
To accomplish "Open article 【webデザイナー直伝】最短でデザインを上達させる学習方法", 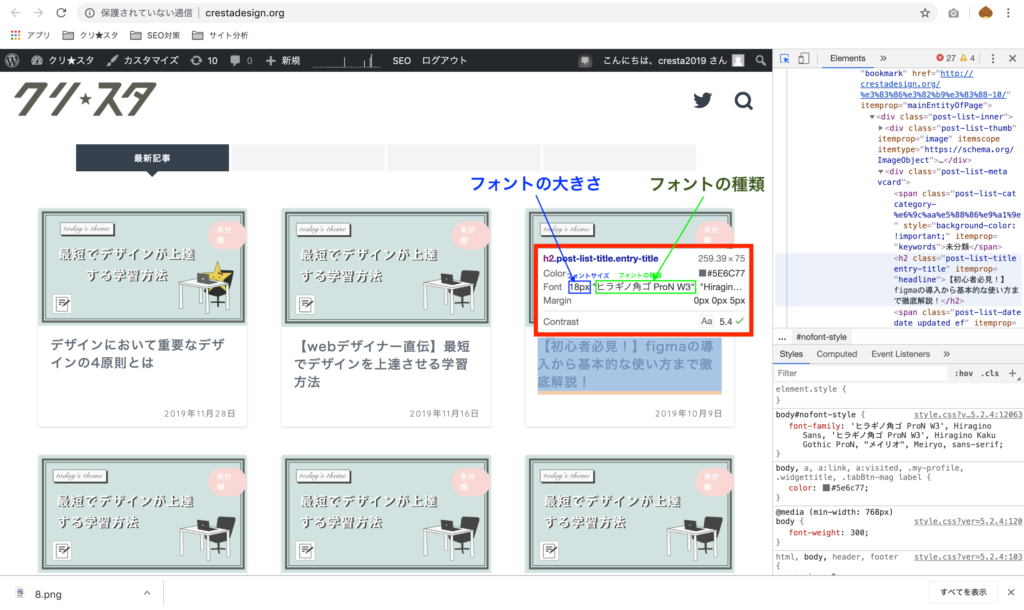I will pos(382,364).
